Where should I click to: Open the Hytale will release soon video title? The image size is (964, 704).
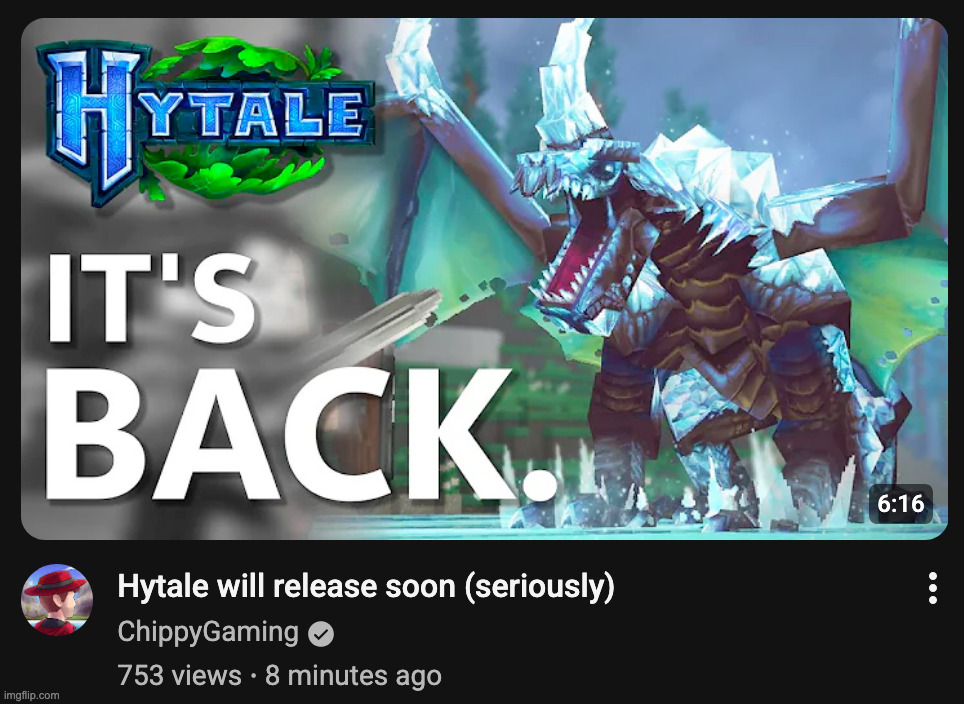366,586
